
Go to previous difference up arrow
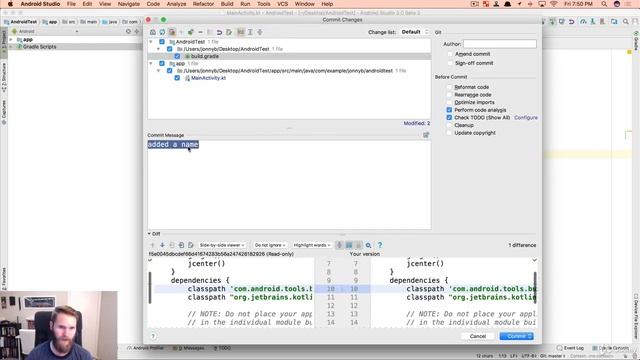tap(153, 245)
